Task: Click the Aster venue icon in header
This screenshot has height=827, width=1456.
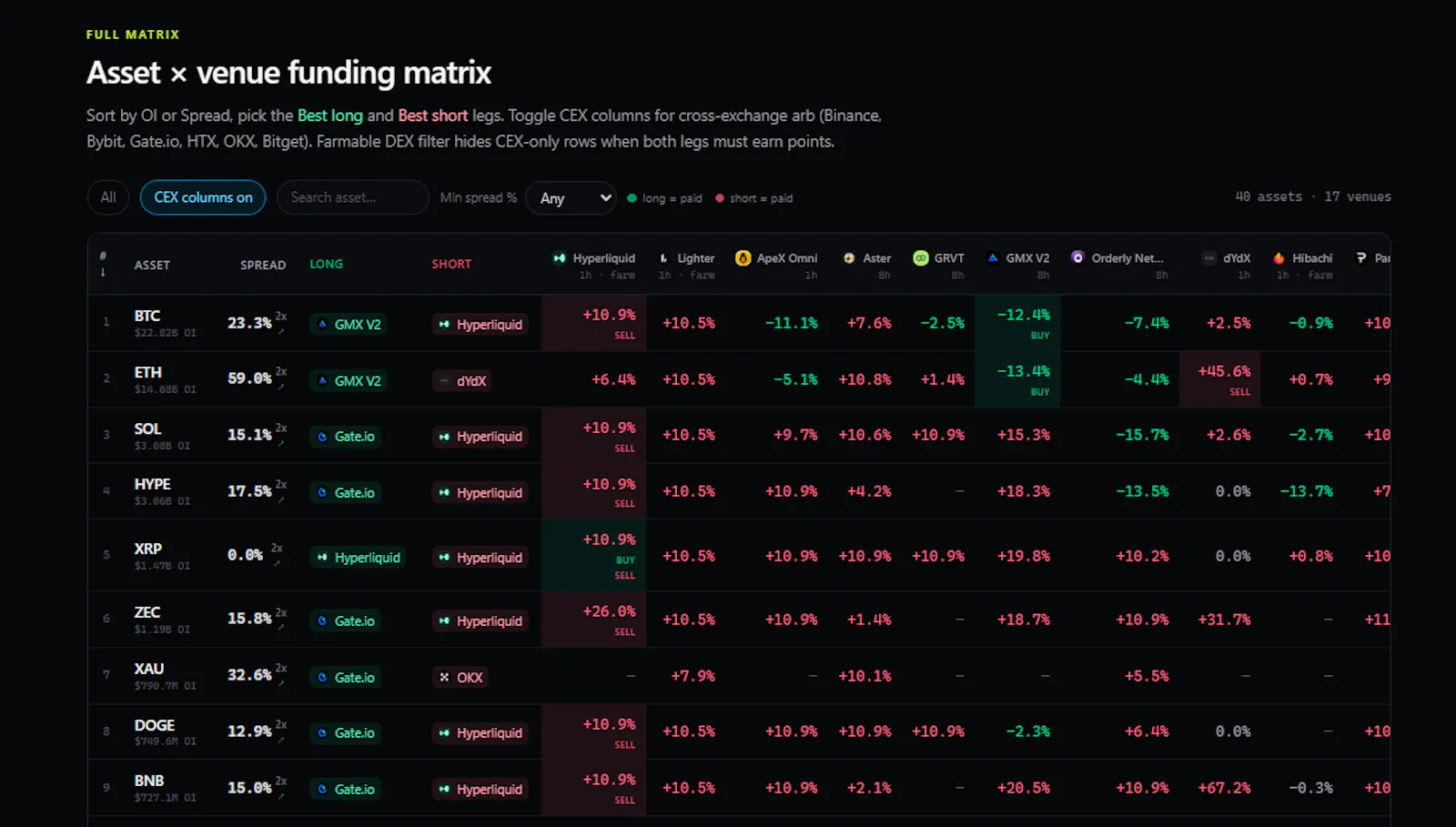Action: tap(849, 258)
